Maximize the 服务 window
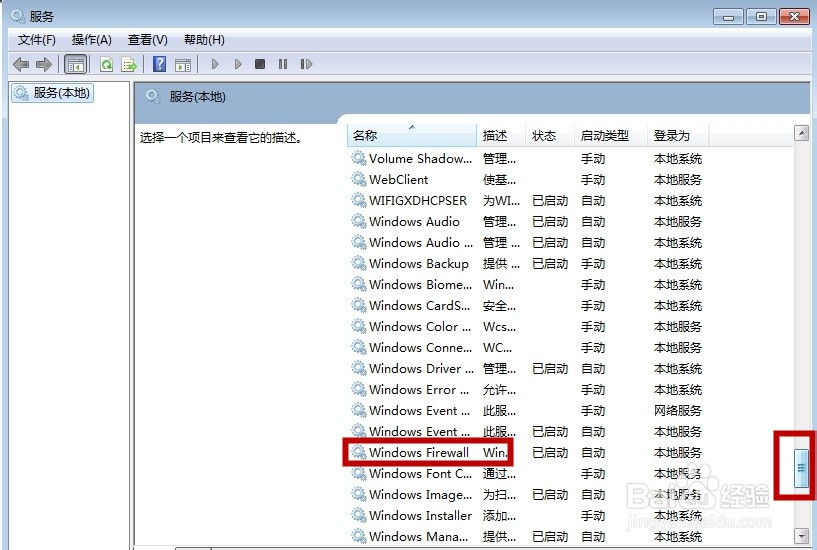Image resolution: width=817 pixels, height=550 pixels. [761, 17]
